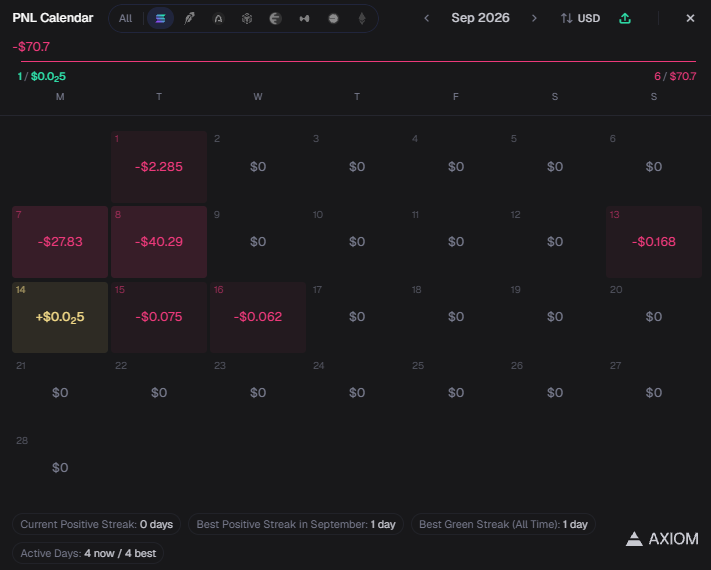Open the Sep 2026 month label
Screen dimensions: 711x570
coord(480,18)
